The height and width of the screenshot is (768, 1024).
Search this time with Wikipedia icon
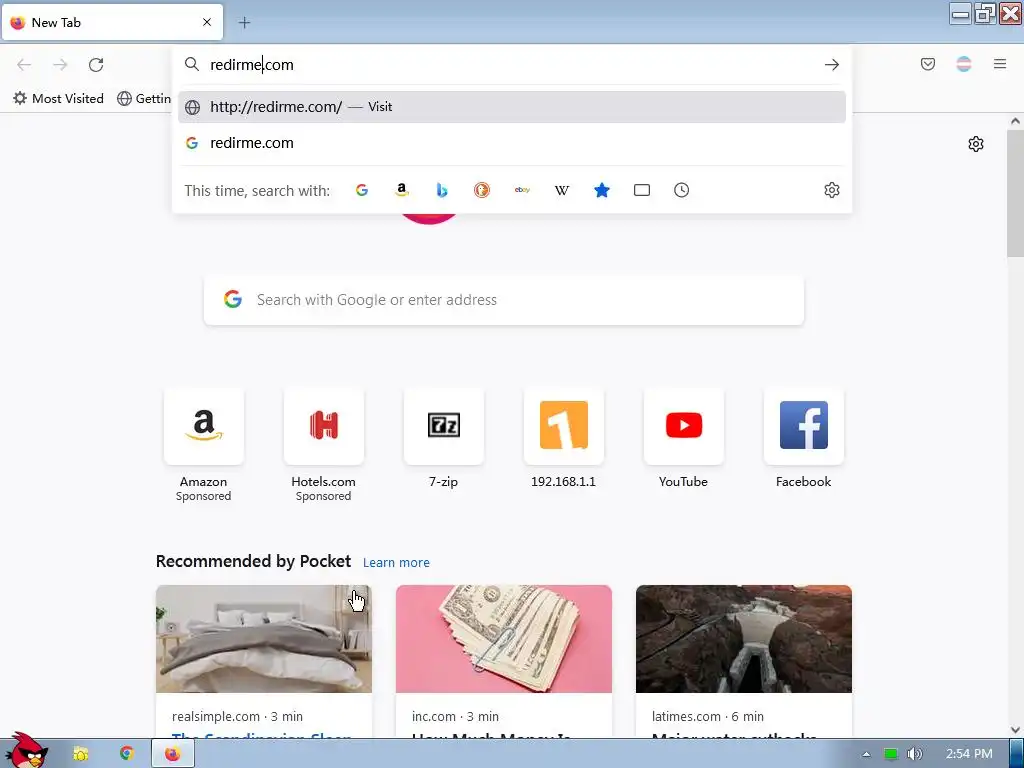click(x=562, y=190)
